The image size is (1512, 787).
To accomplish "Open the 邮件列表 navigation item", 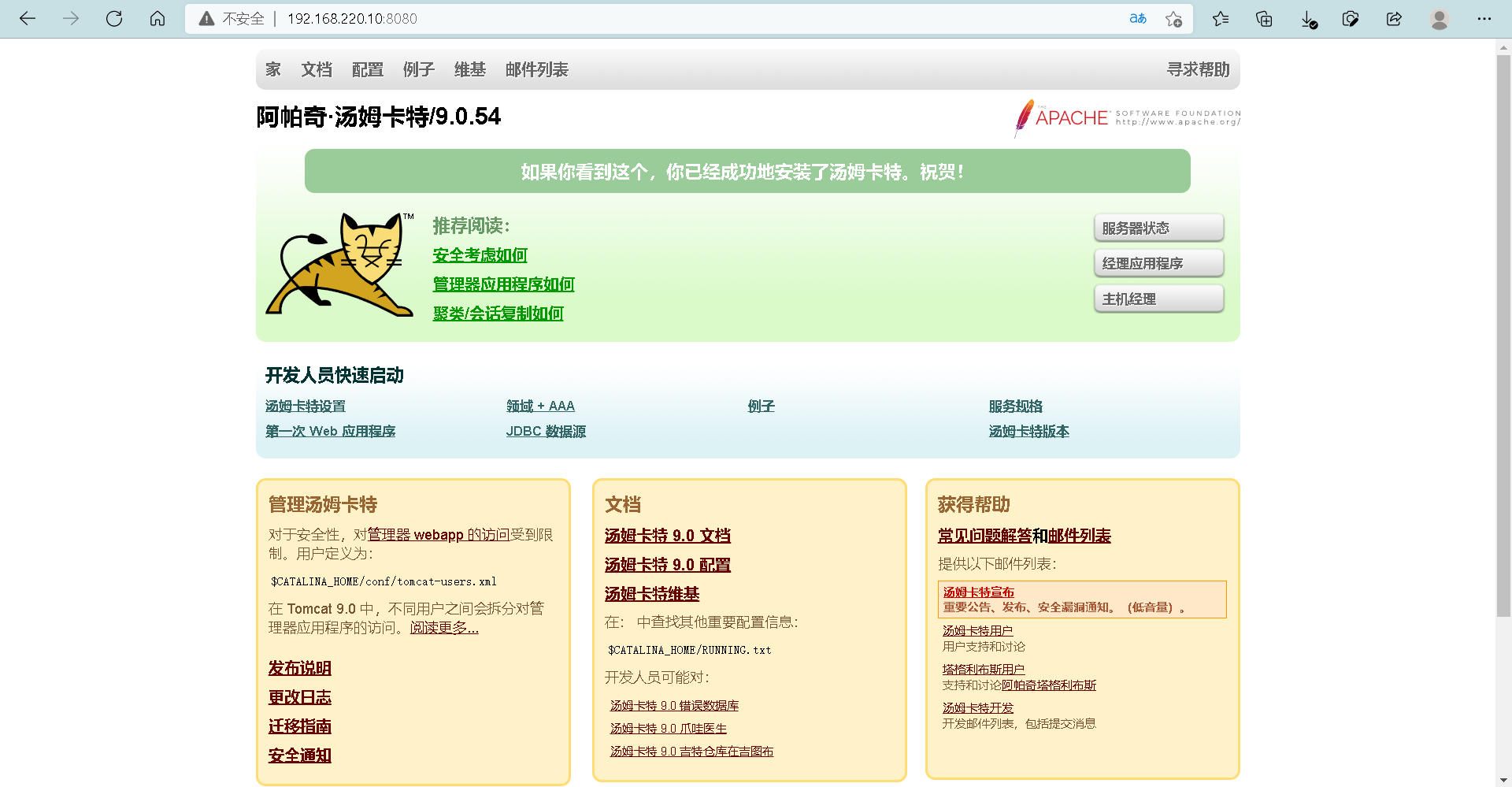I will point(537,69).
